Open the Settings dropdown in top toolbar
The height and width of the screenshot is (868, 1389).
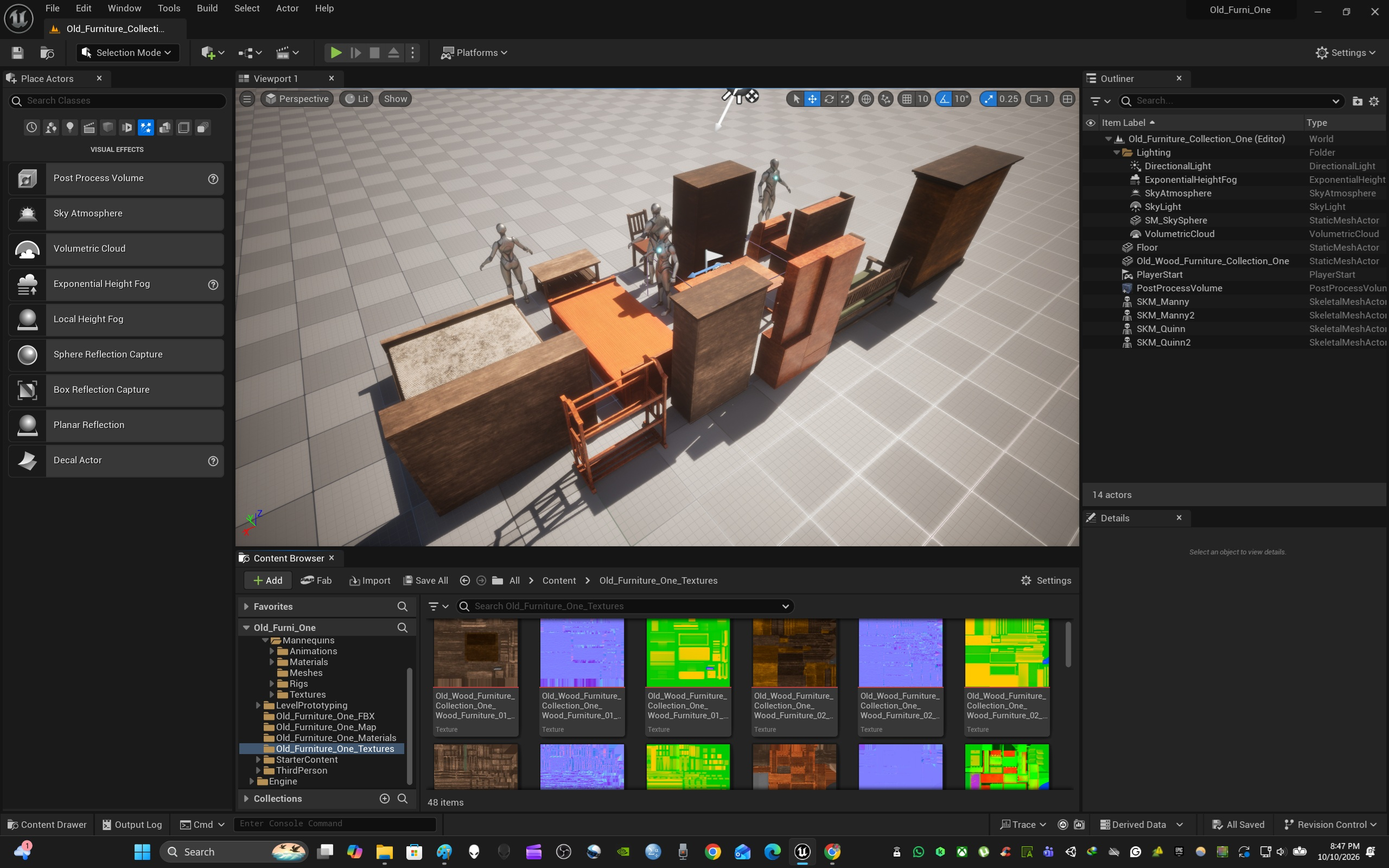pos(1345,53)
